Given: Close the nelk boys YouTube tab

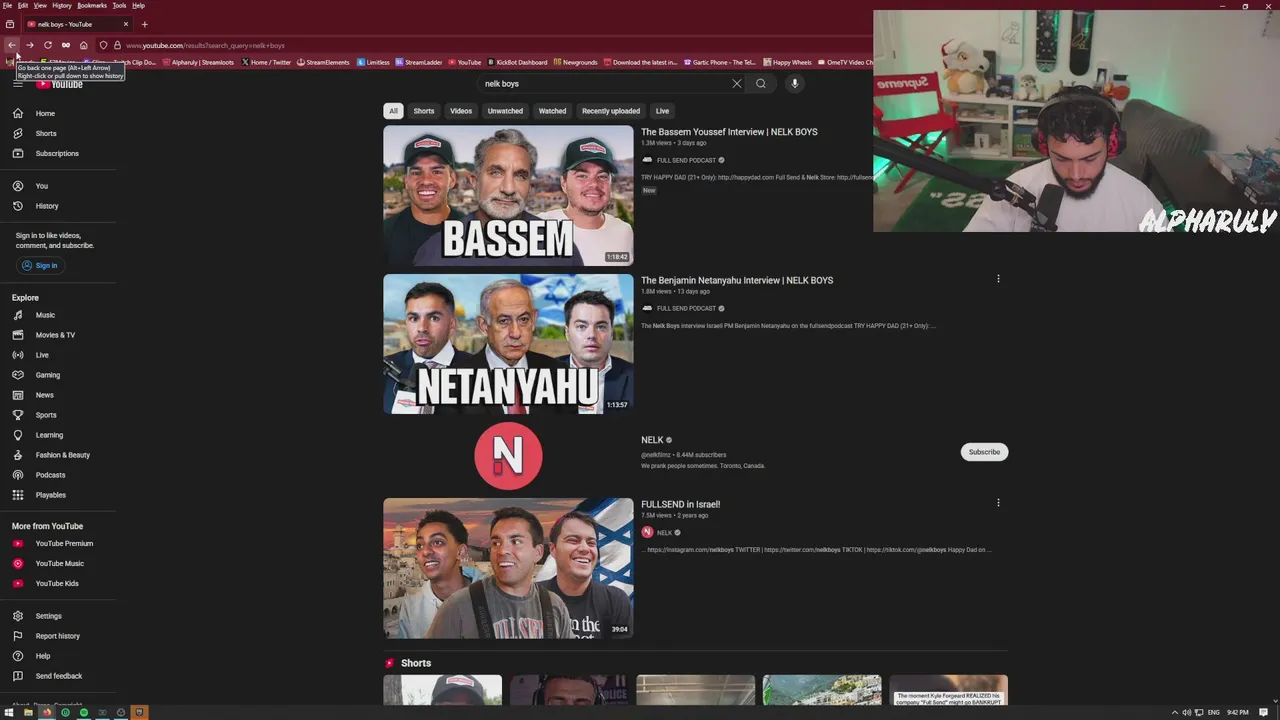Looking at the screenshot, I should pos(126,24).
